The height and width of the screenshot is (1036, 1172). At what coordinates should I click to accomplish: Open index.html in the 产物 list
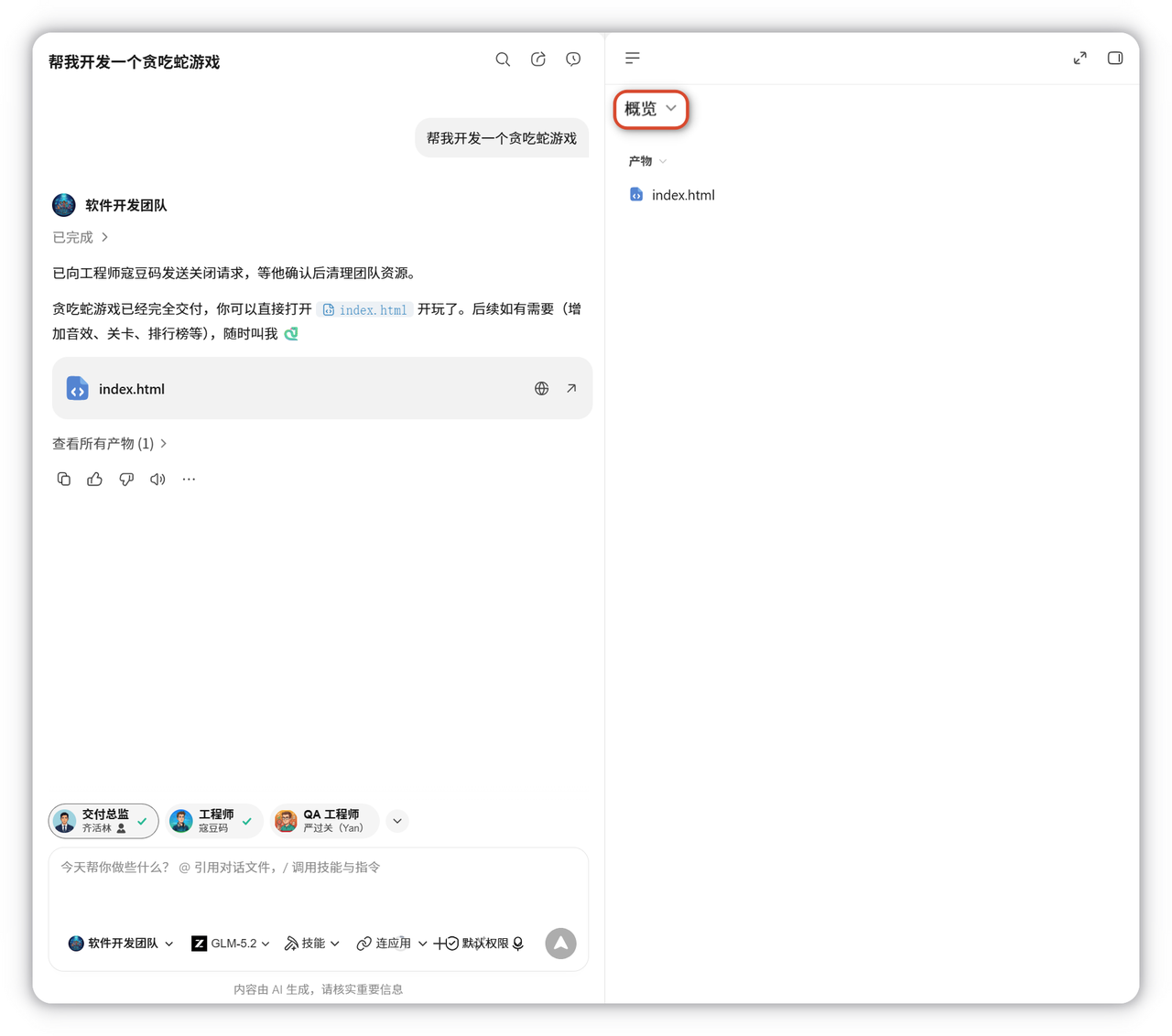(672, 195)
